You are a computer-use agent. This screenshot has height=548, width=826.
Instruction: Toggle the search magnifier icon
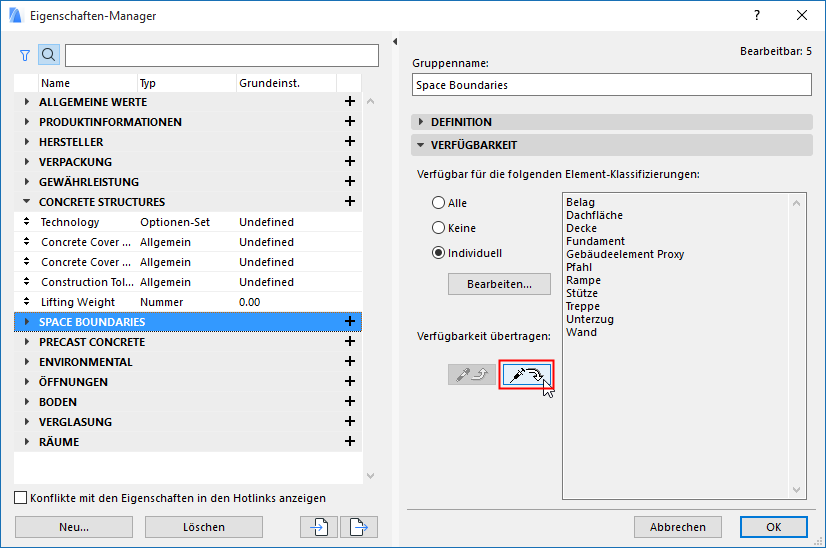pos(49,55)
